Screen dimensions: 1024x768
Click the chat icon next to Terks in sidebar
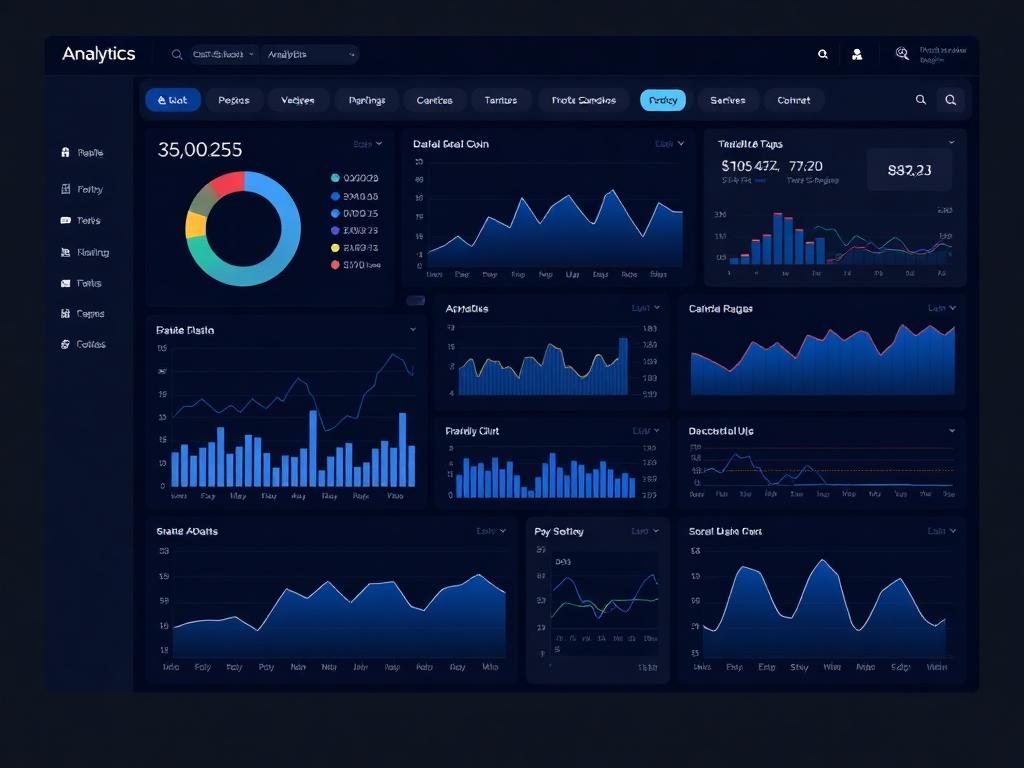[x=65, y=221]
